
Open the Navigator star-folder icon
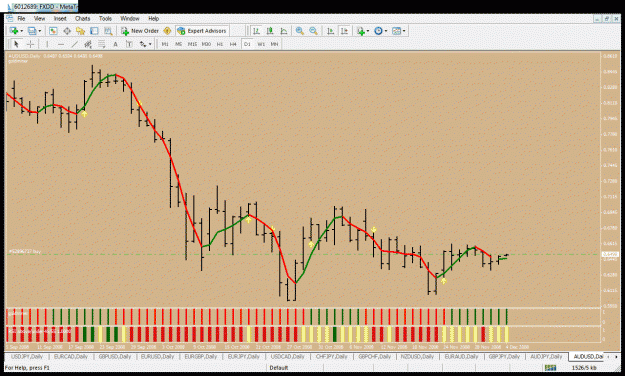[81, 31]
